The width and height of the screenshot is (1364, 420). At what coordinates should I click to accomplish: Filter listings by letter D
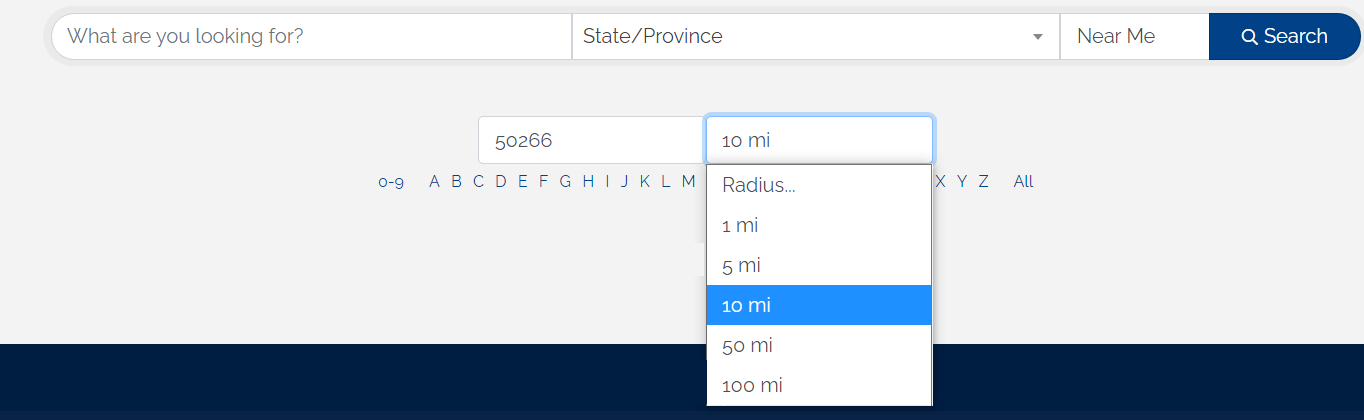point(500,182)
